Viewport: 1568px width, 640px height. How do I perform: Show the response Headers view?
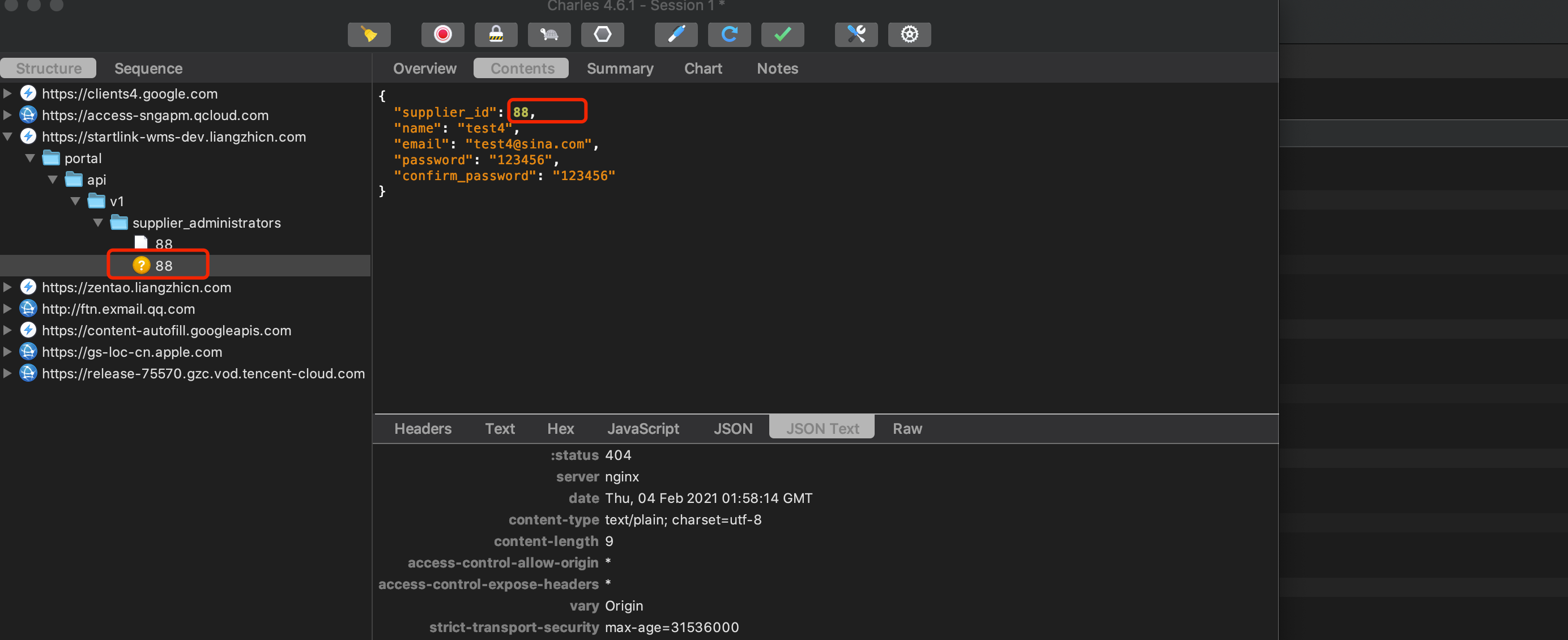point(423,428)
